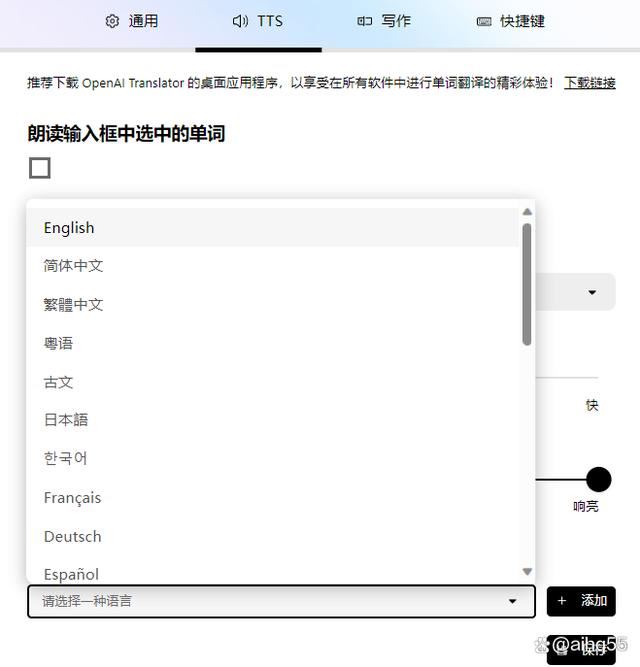Viewport: 640px width, 667px height.
Task: Click the scroll-up arrow of the language list
Action: pyautogui.click(x=527, y=212)
